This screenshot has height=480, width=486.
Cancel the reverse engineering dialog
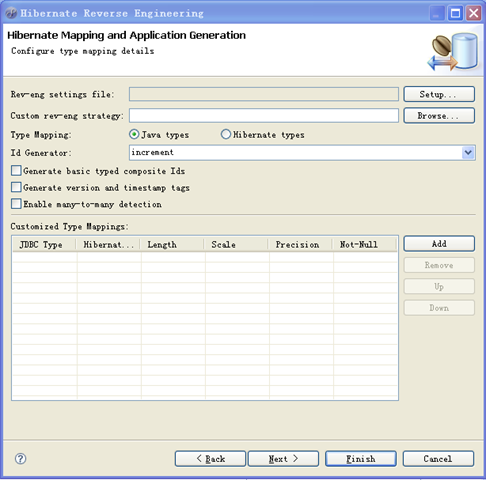tap(438, 459)
